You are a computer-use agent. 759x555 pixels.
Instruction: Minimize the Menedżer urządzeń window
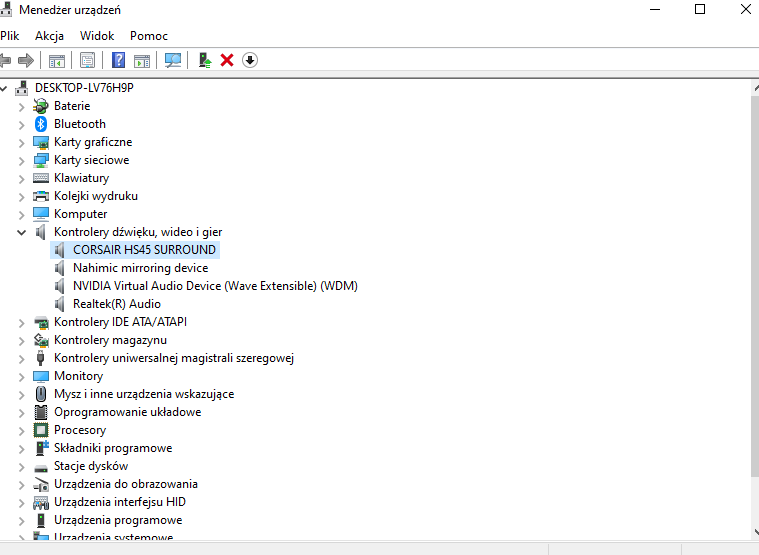coord(655,9)
